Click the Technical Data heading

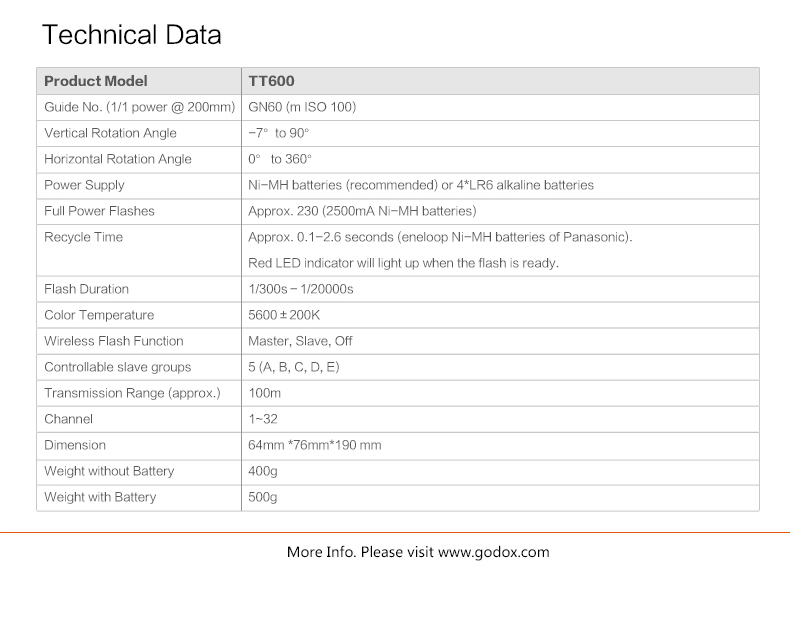click(x=131, y=35)
